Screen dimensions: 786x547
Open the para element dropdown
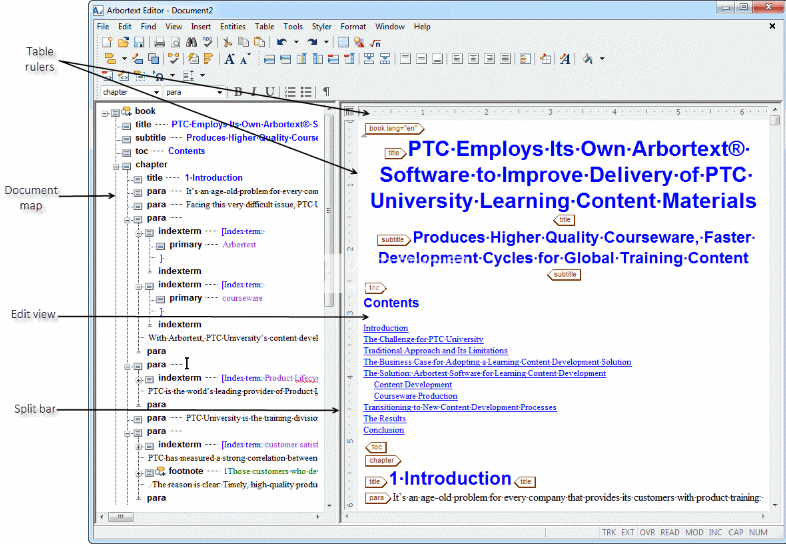[x=220, y=92]
